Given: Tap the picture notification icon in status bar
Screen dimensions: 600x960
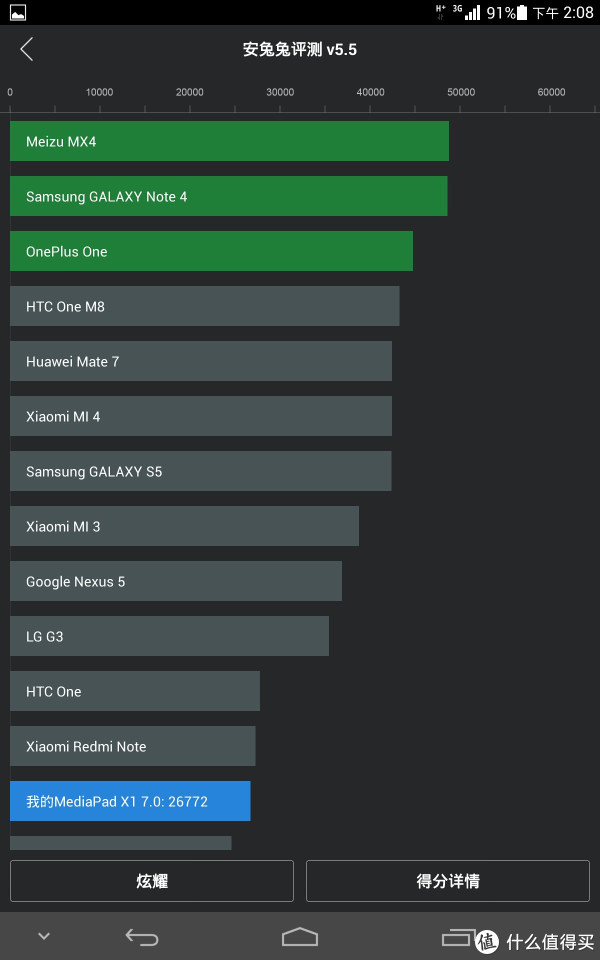Looking at the screenshot, I should pyautogui.click(x=18, y=12).
